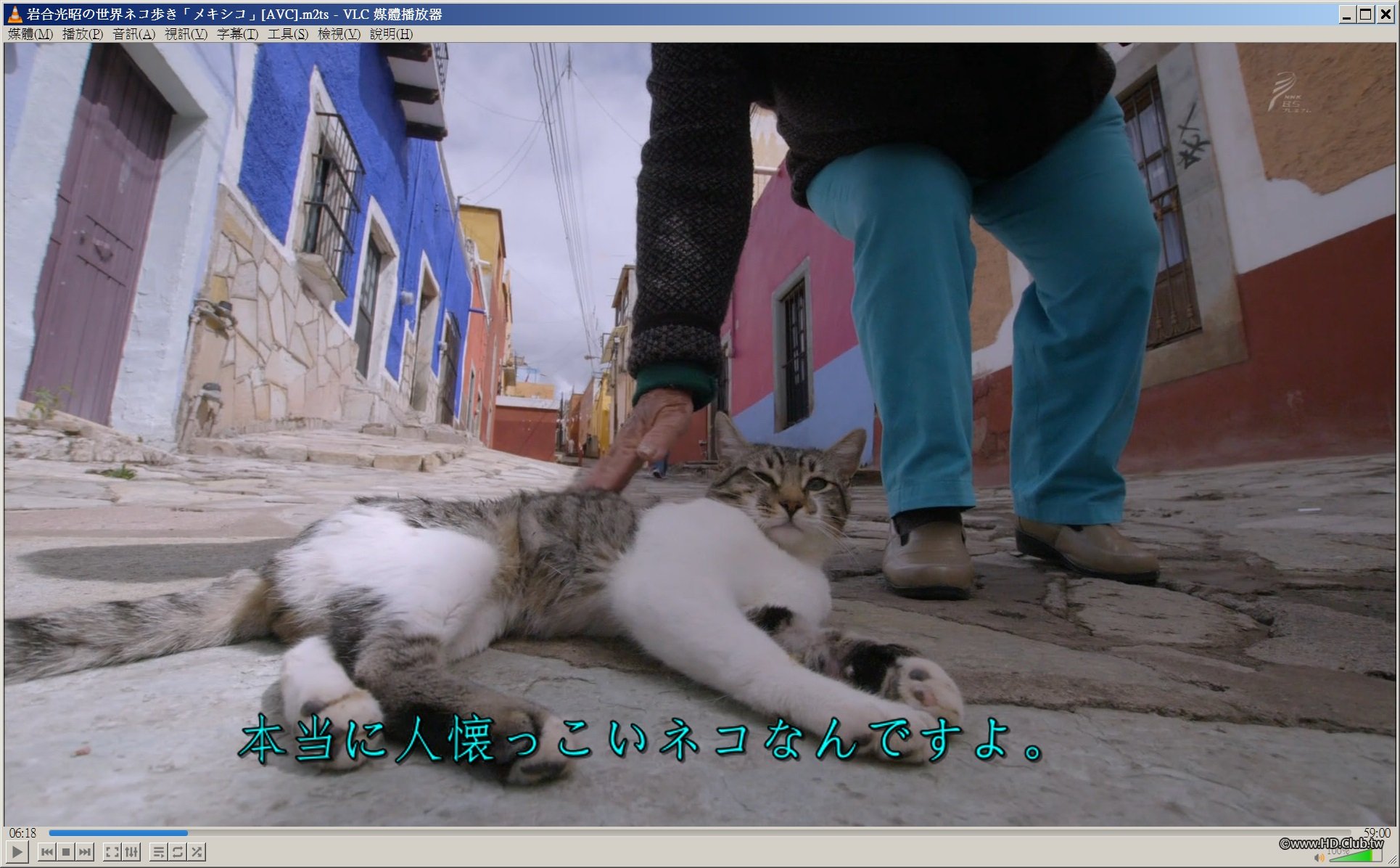Adjust the green volume slider
Screen dimensions: 1400x868
[x=1353, y=856]
